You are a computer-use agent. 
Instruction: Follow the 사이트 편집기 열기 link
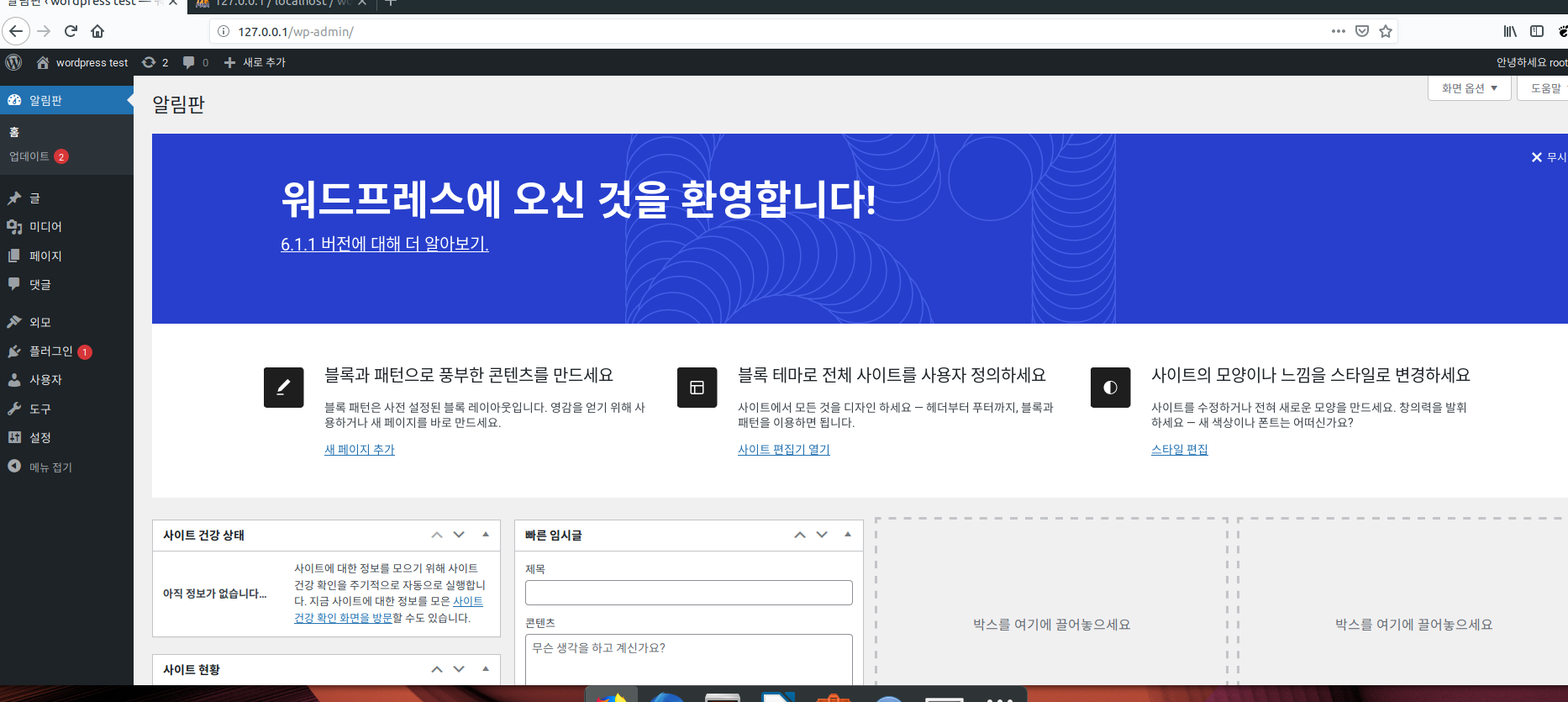point(784,450)
